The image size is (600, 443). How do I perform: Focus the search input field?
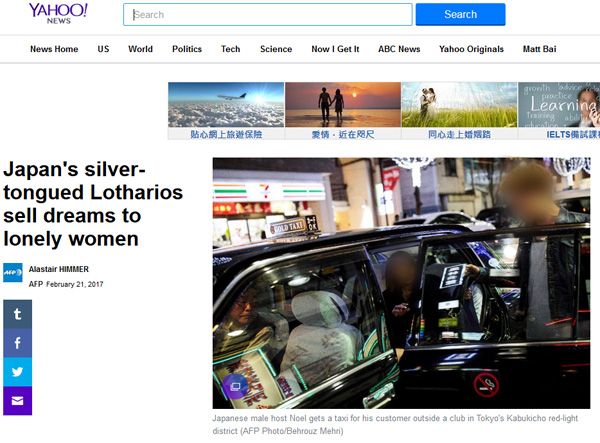tap(267, 15)
